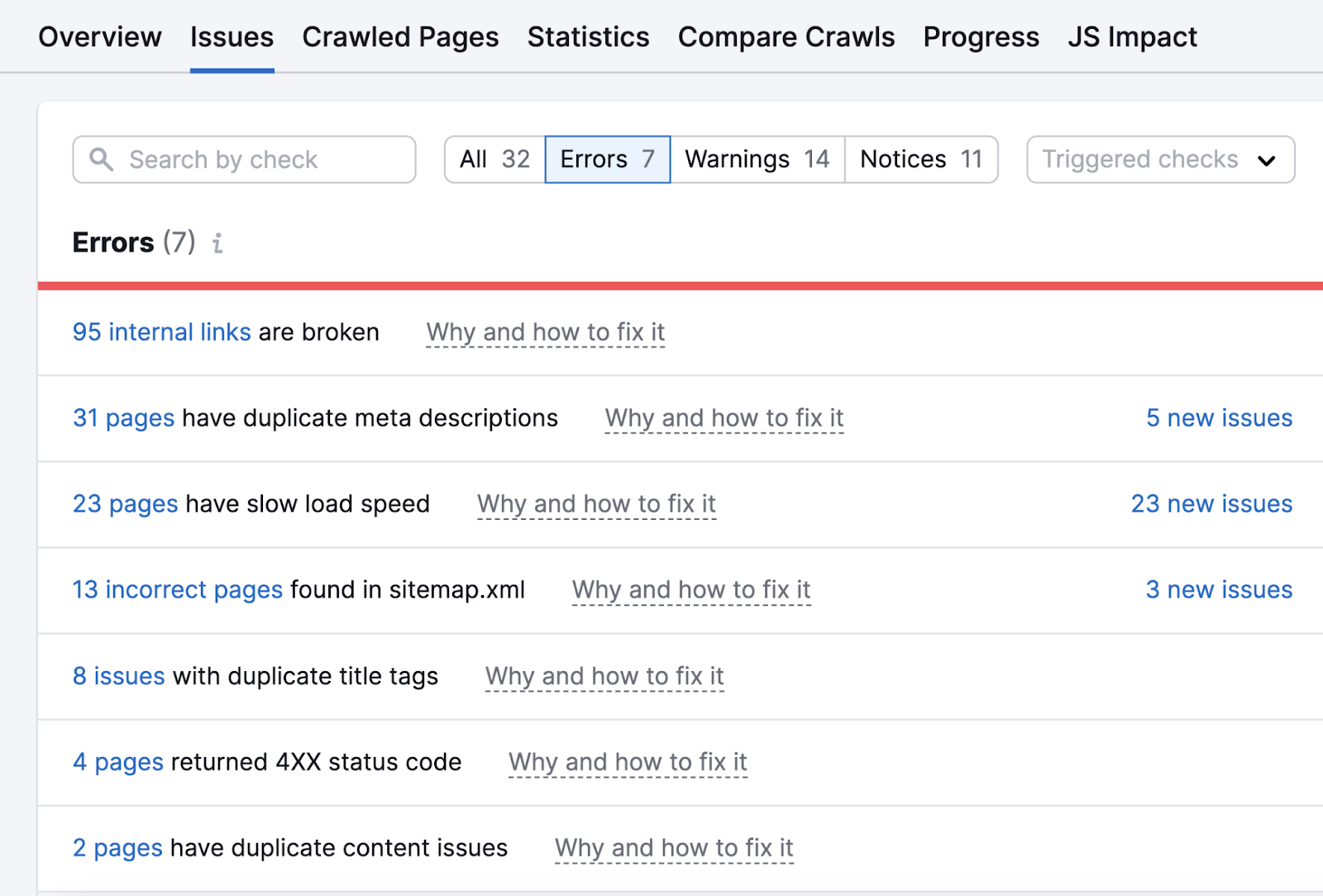Switch to the Compare Crawls tab

click(x=786, y=36)
